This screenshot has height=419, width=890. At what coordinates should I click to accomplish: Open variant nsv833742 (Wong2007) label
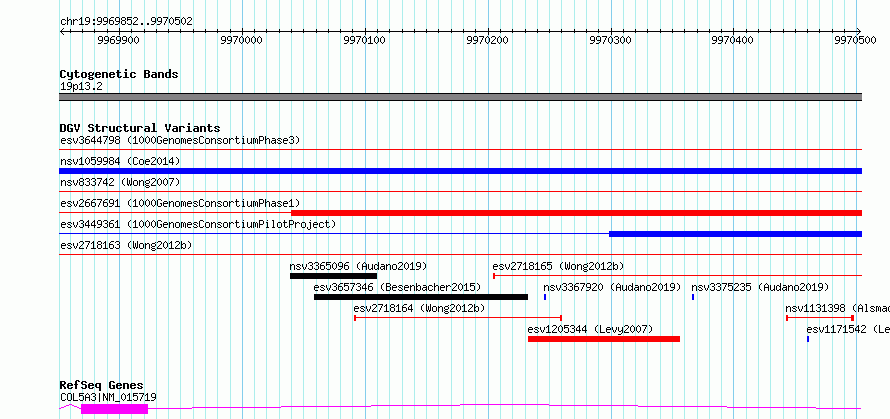120,182
